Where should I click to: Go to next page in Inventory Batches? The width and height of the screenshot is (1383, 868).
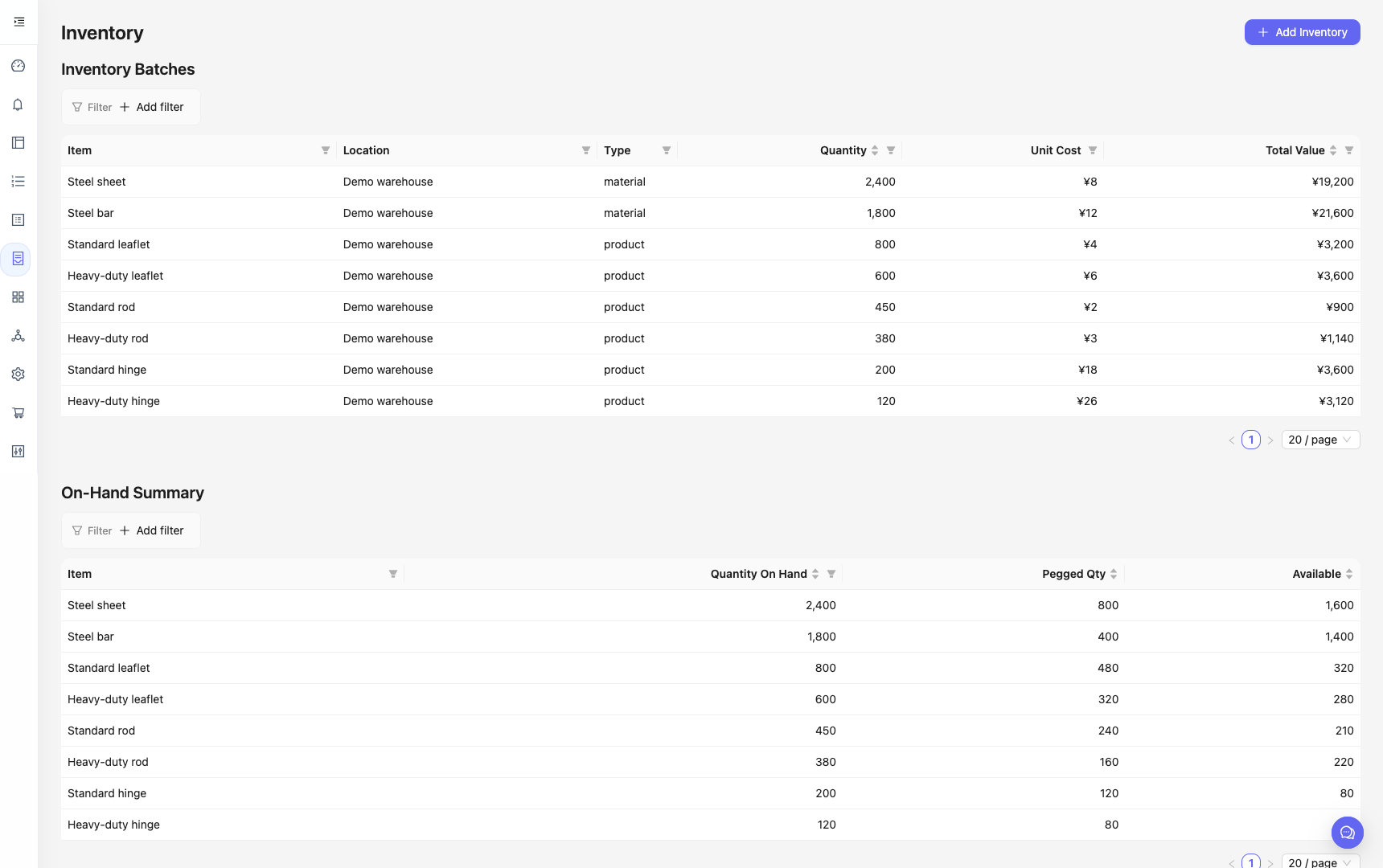pyautogui.click(x=1270, y=440)
